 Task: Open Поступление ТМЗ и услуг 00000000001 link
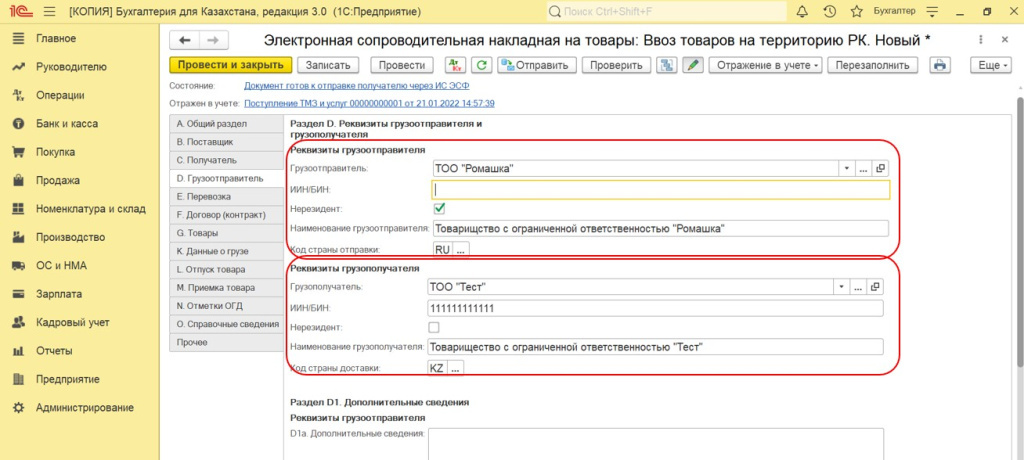tap(369, 103)
